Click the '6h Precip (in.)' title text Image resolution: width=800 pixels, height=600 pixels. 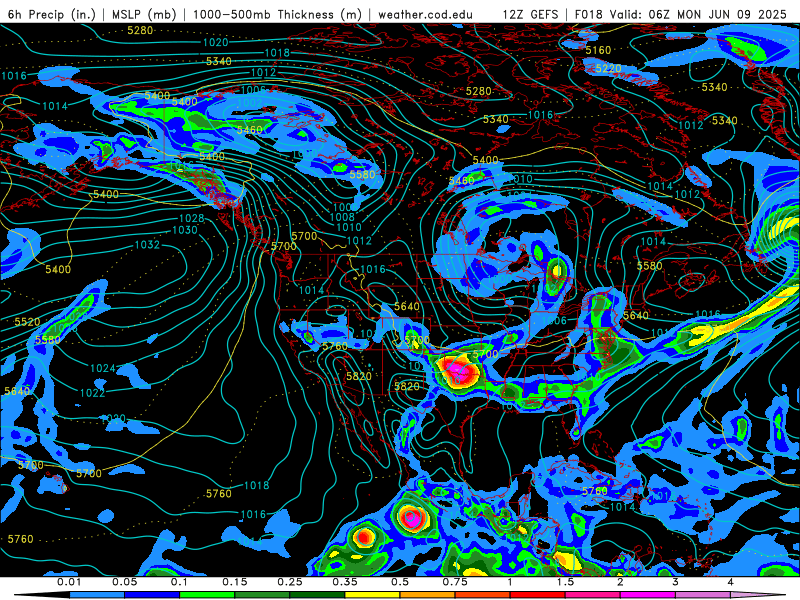52,14
